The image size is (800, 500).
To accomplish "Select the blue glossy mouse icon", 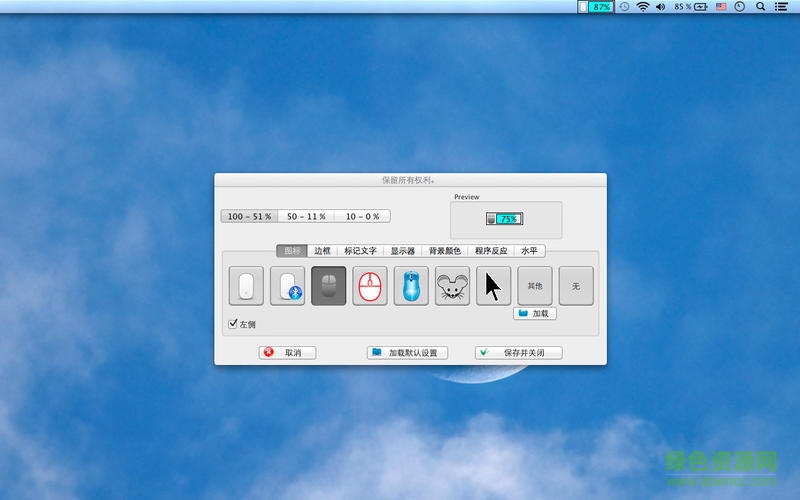I will tap(411, 286).
